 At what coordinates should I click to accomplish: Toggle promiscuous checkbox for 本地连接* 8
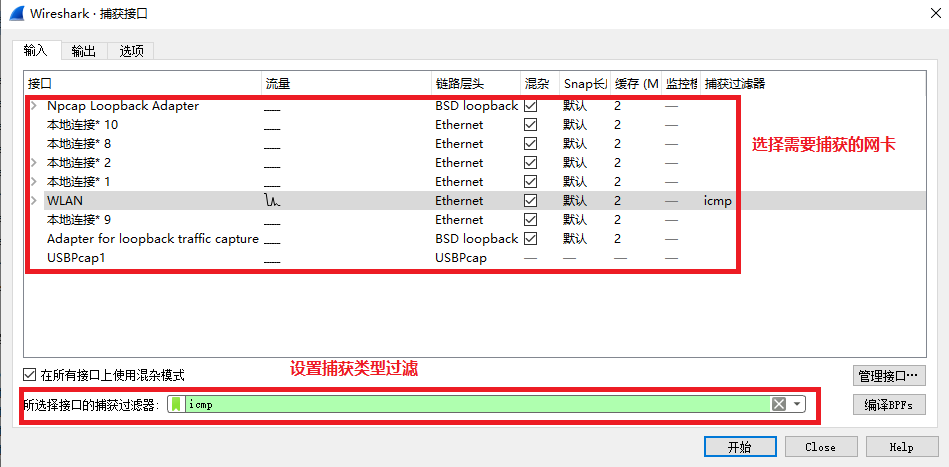531,144
